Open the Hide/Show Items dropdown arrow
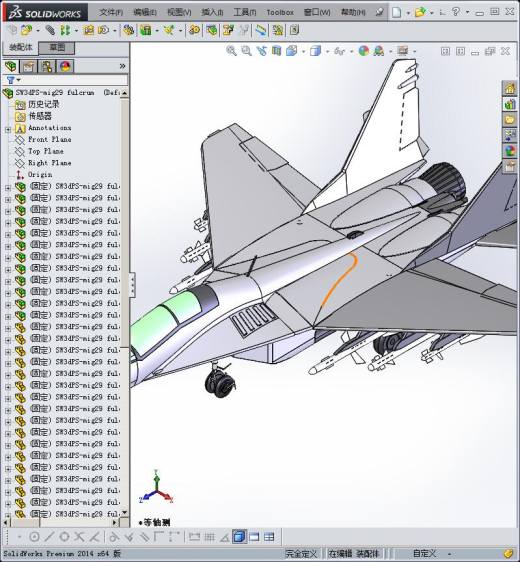This screenshot has height=562, width=520. click(x=352, y=52)
